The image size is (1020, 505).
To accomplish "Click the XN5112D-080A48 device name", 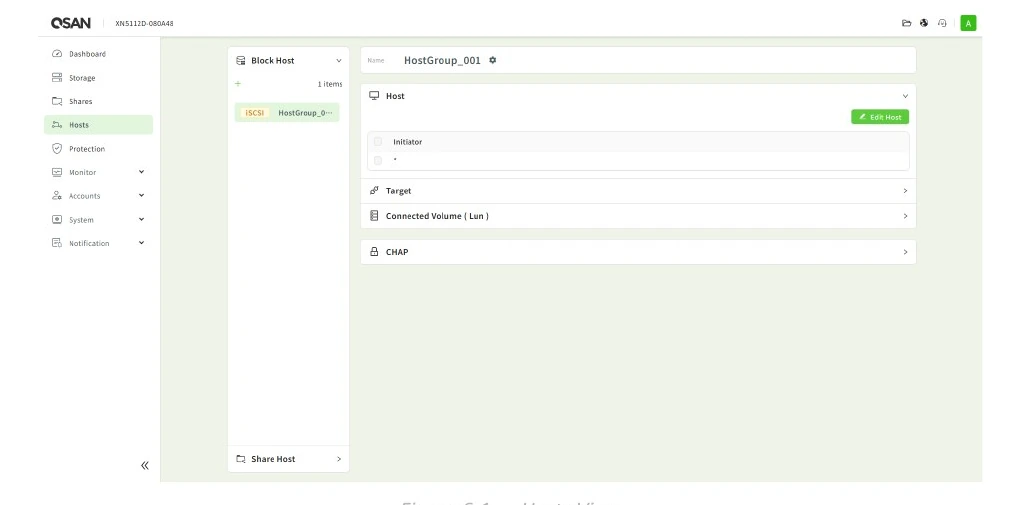I will click(144, 23).
